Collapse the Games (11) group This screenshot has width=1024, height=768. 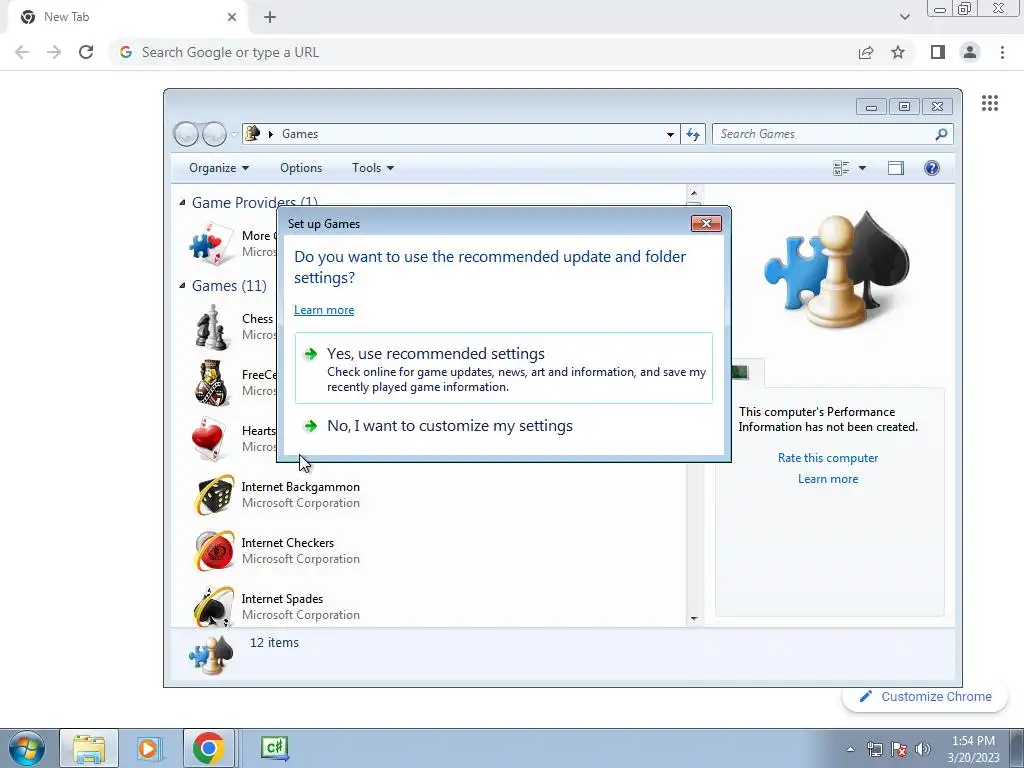pyautogui.click(x=182, y=285)
